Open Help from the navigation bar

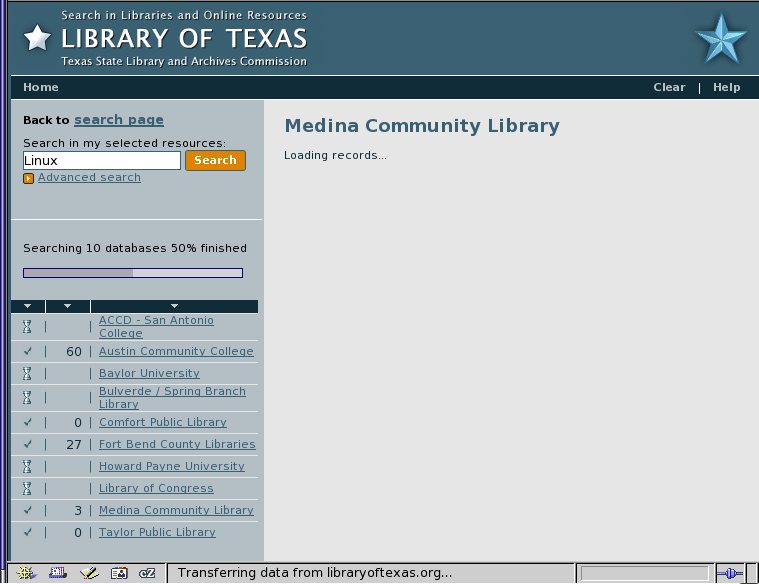(726, 87)
